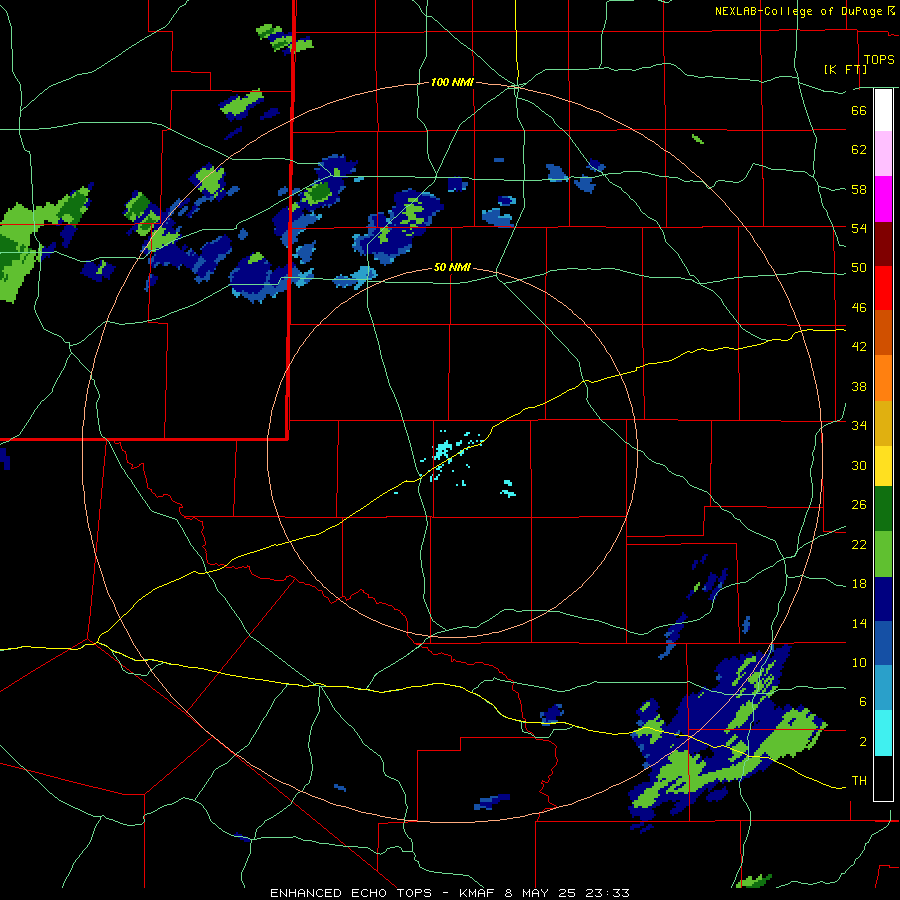The image size is (900, 900).
Task: Click the 'TOPS' legend title
Action: tap(879, 60)
